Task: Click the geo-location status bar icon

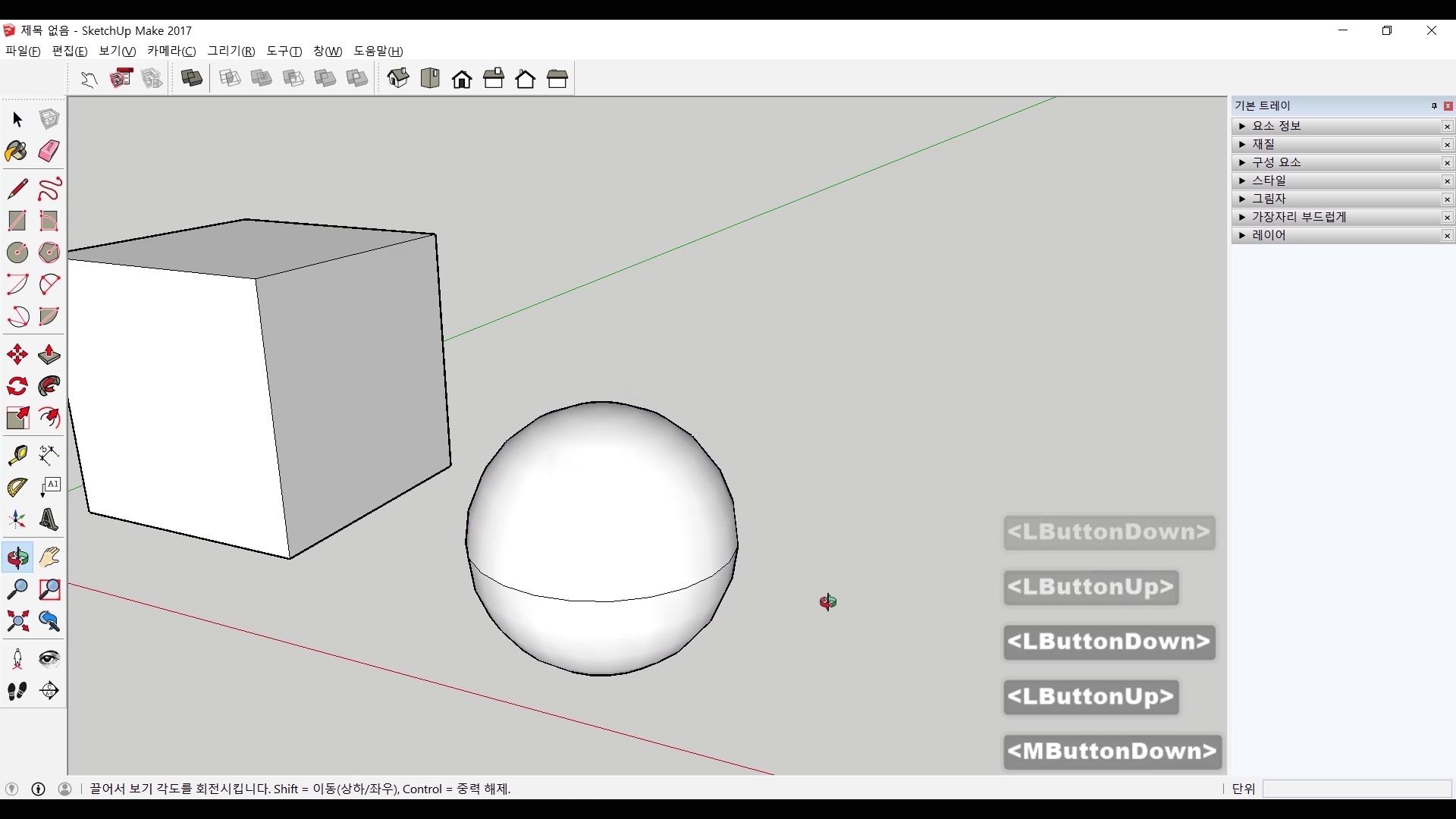Action: [x=11, y=789]
